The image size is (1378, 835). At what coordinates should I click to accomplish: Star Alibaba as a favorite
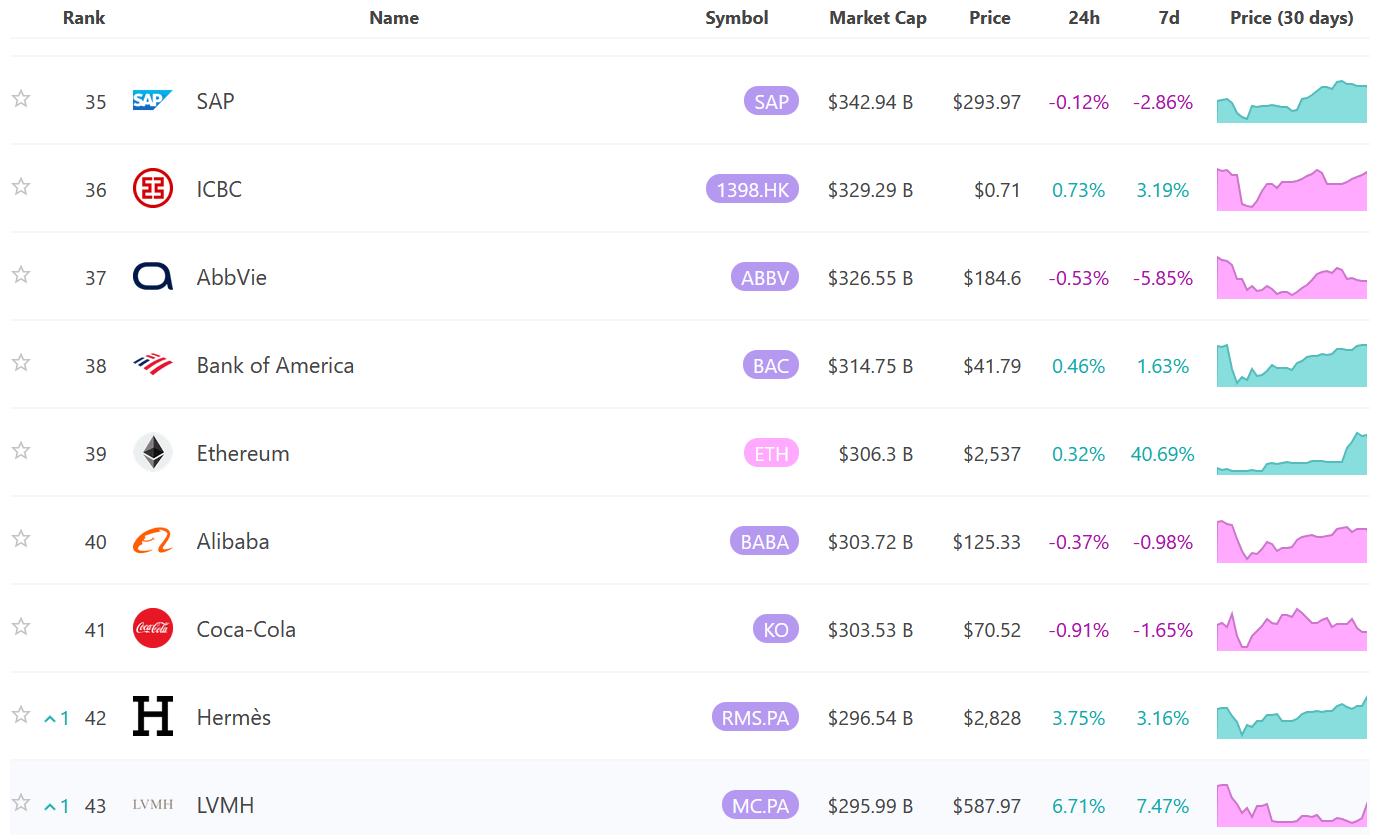pos(21,539)
